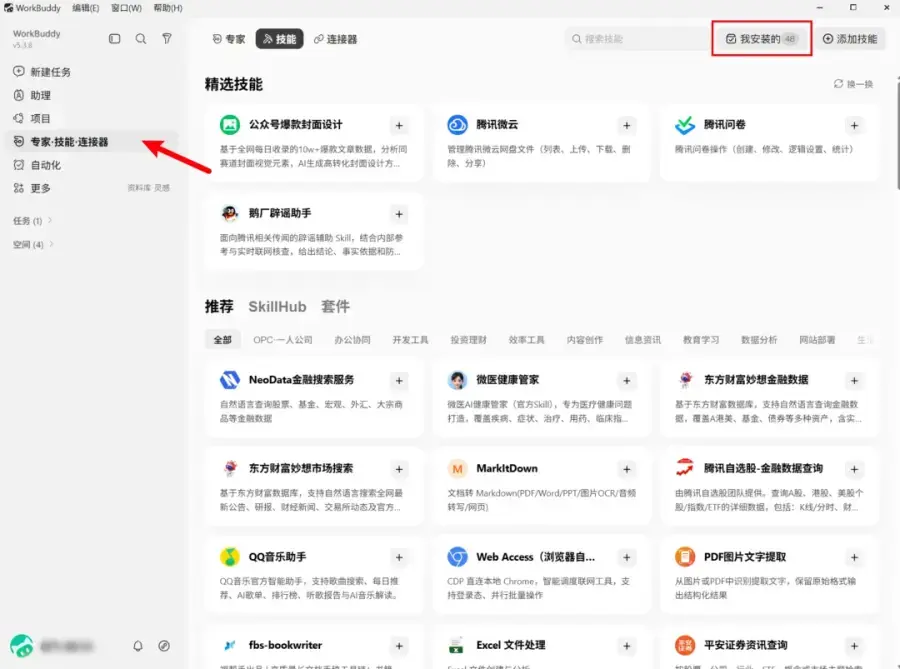Select the 技能 tab

point(280,39)
